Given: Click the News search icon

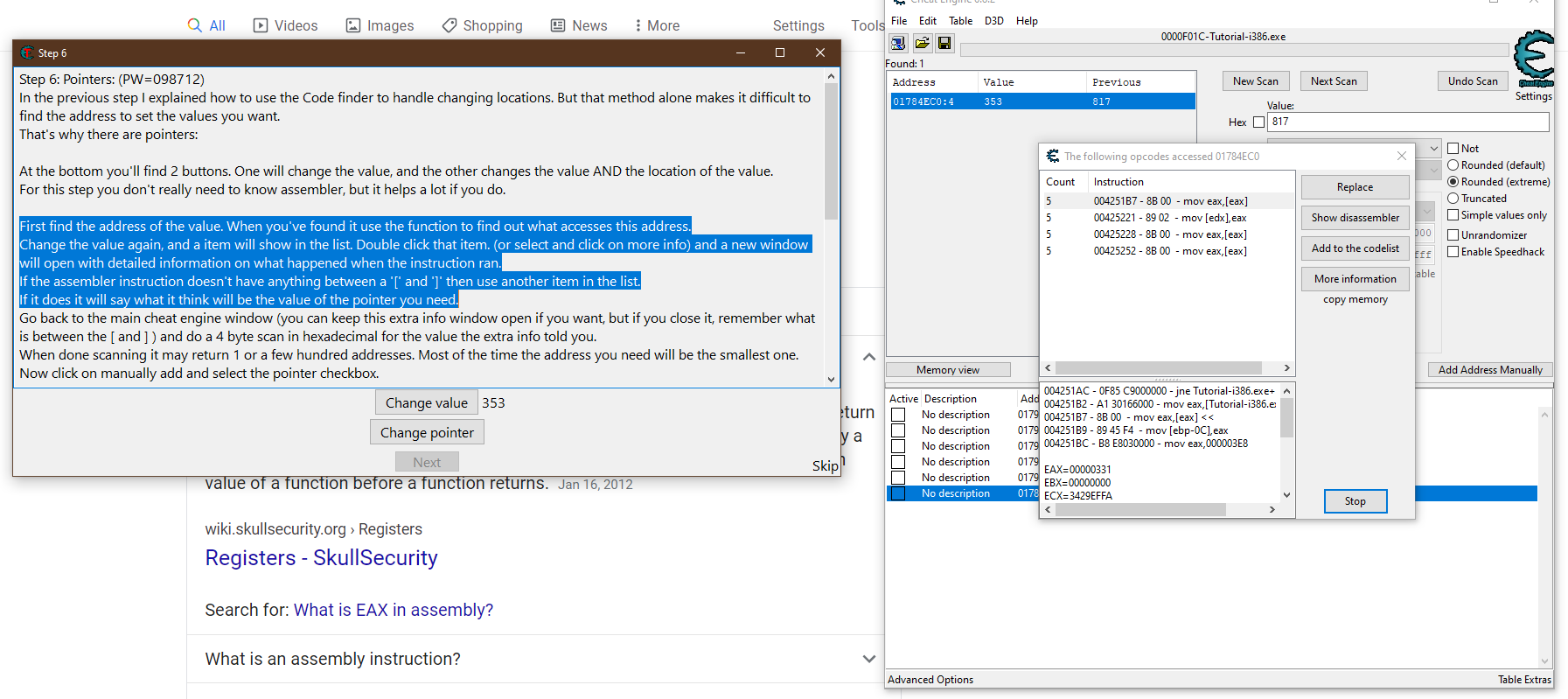Looking at the screenshot, I should [x=558, y=25].
